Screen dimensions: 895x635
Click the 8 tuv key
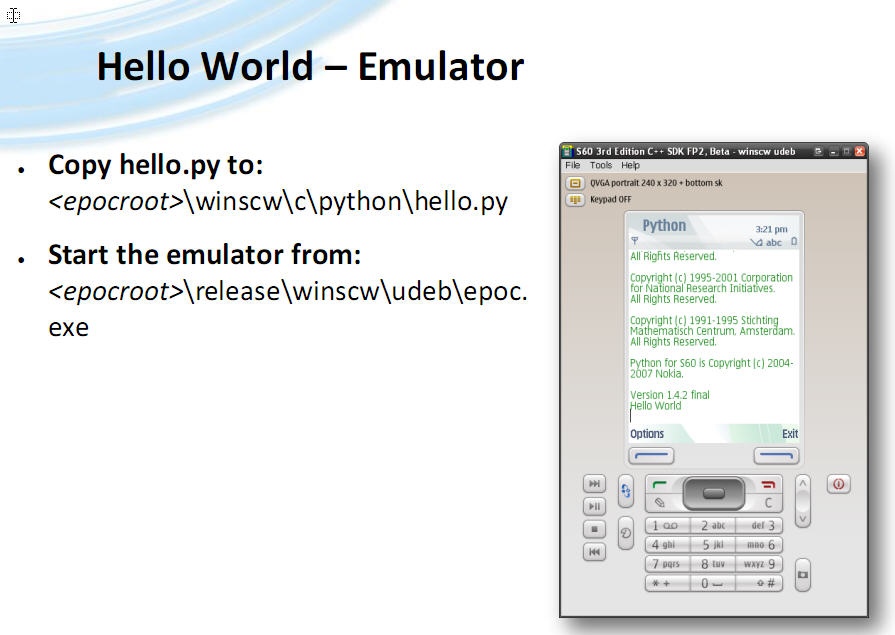(x=713, y=564)
